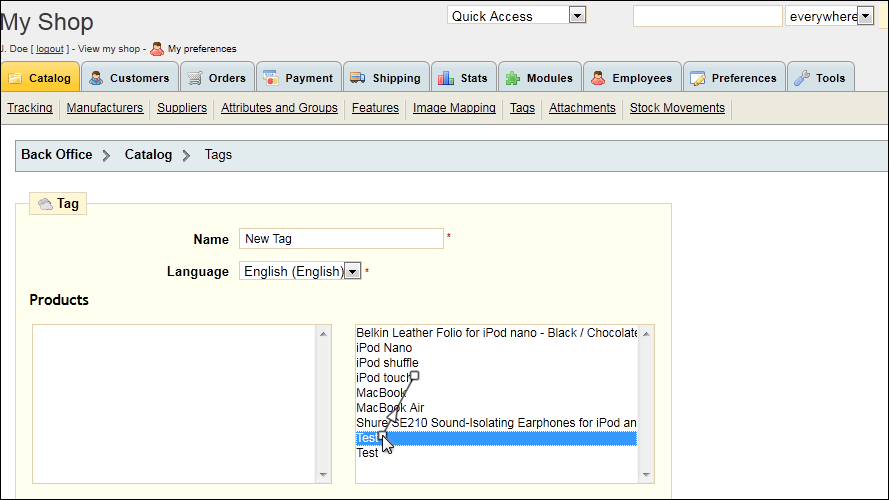The image size is (889, 500).
Task: Switch to the Preferences tab
Action: (734, 78)
